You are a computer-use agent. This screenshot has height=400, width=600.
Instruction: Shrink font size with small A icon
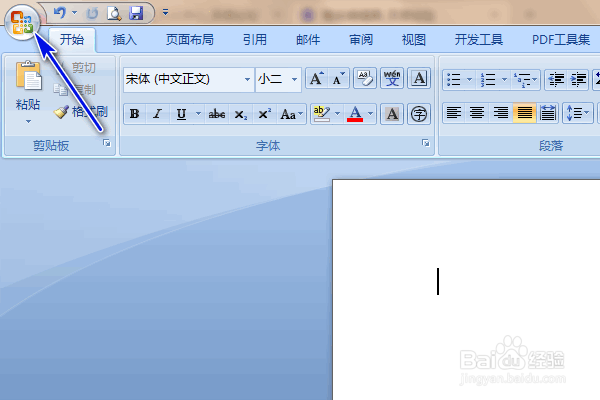[x=338, y=78]
